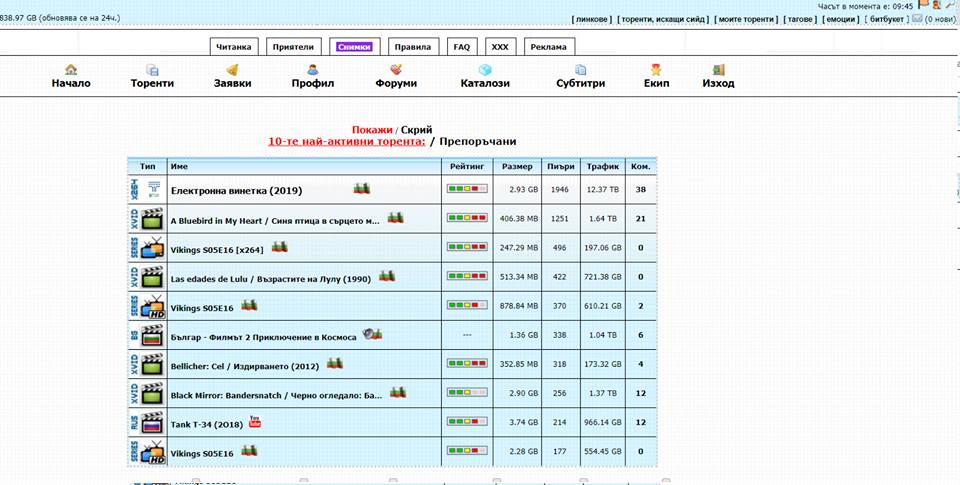Click the Форуми navigation icon

point(396,70)
